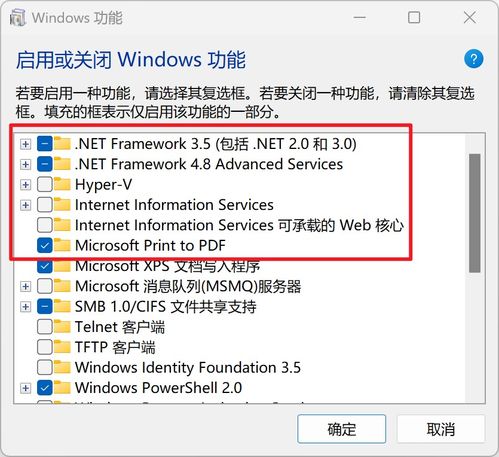Viewport: 499px width, 457px height.
Task: Tick Windows Identity Foundation 3.5 checkbox
Action: click(45, 367)
